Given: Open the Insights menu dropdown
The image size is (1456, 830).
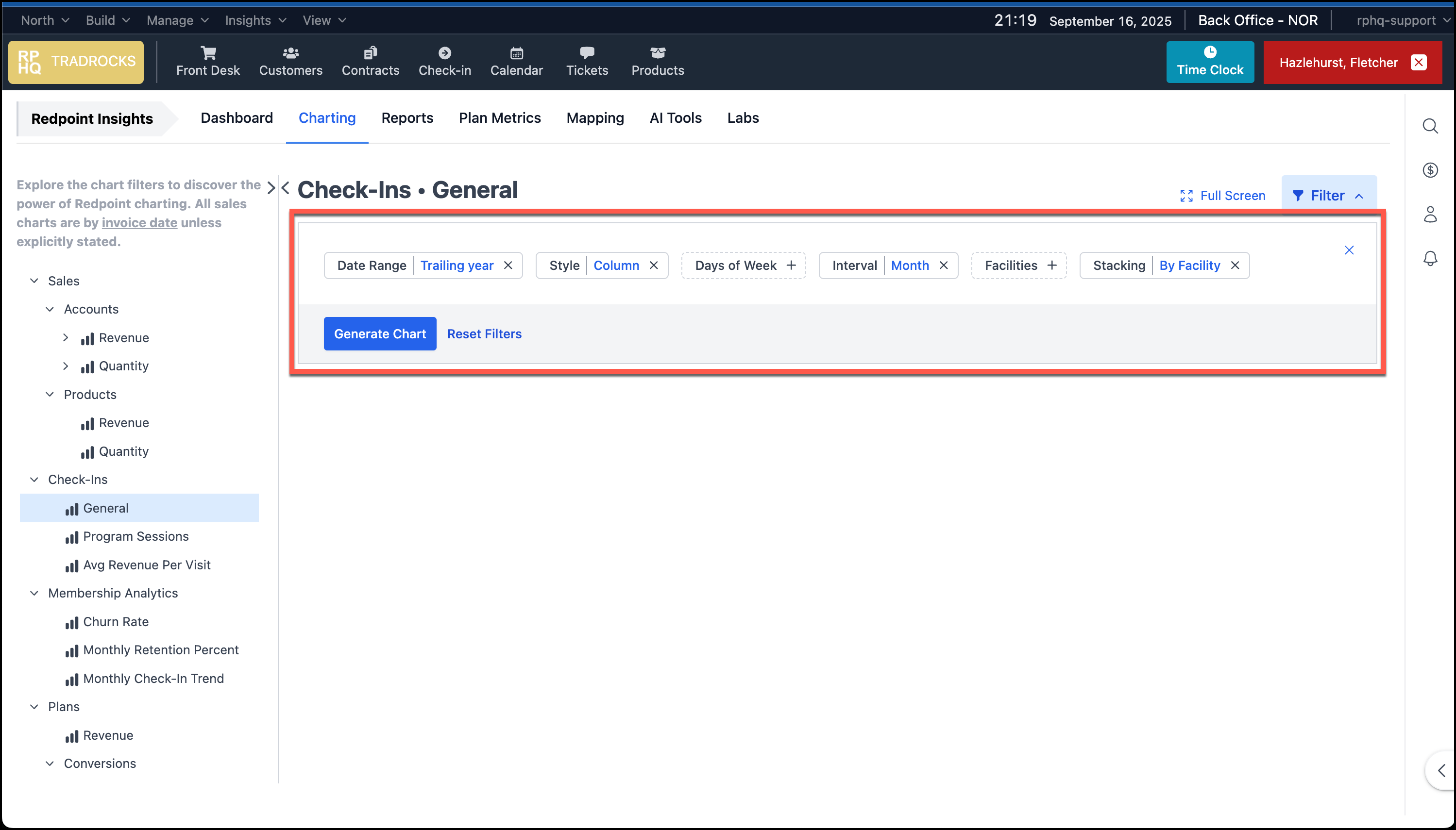Looking at the screenshot, I should (x=255, y=20).
